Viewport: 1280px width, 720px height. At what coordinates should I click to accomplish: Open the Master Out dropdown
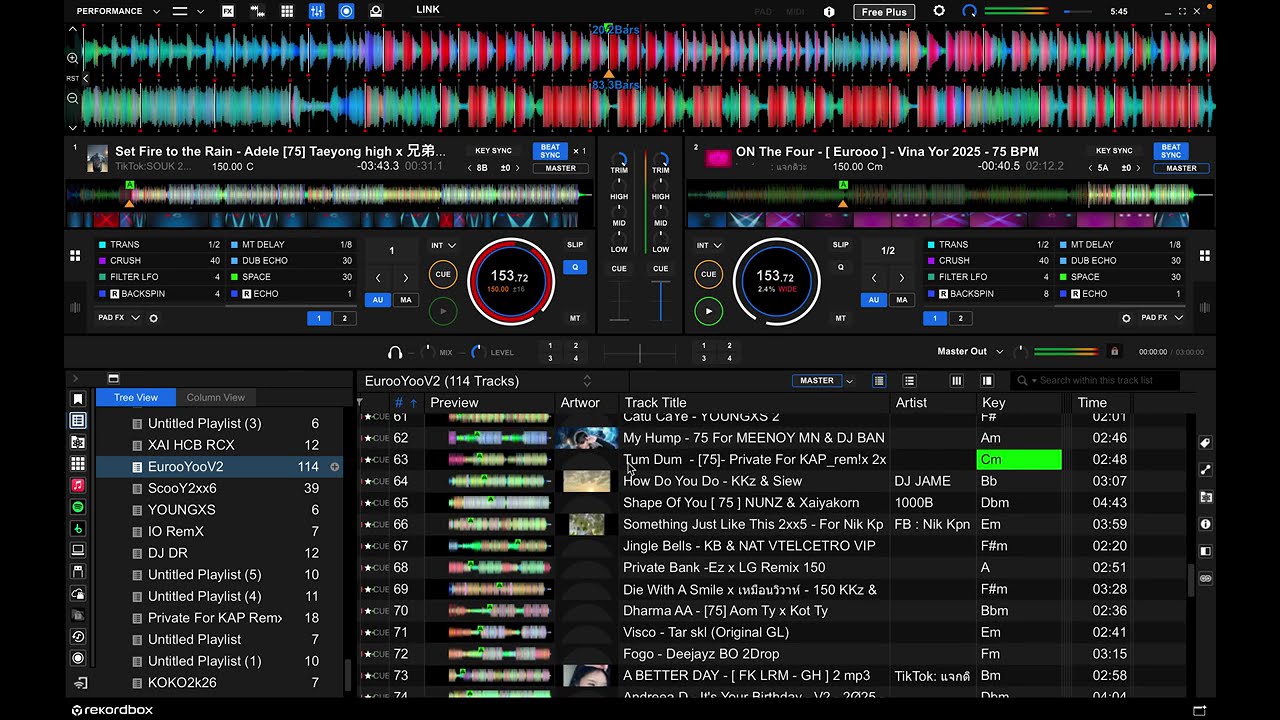pyautogui.click(x=968, y=351)
